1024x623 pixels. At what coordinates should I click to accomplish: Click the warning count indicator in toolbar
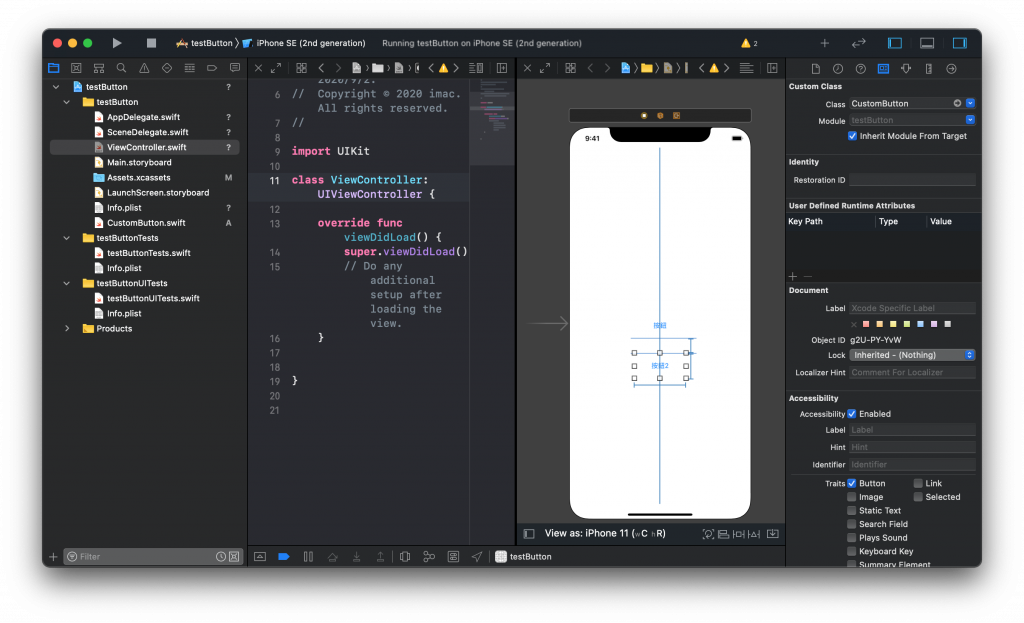[x=749, y=43]
